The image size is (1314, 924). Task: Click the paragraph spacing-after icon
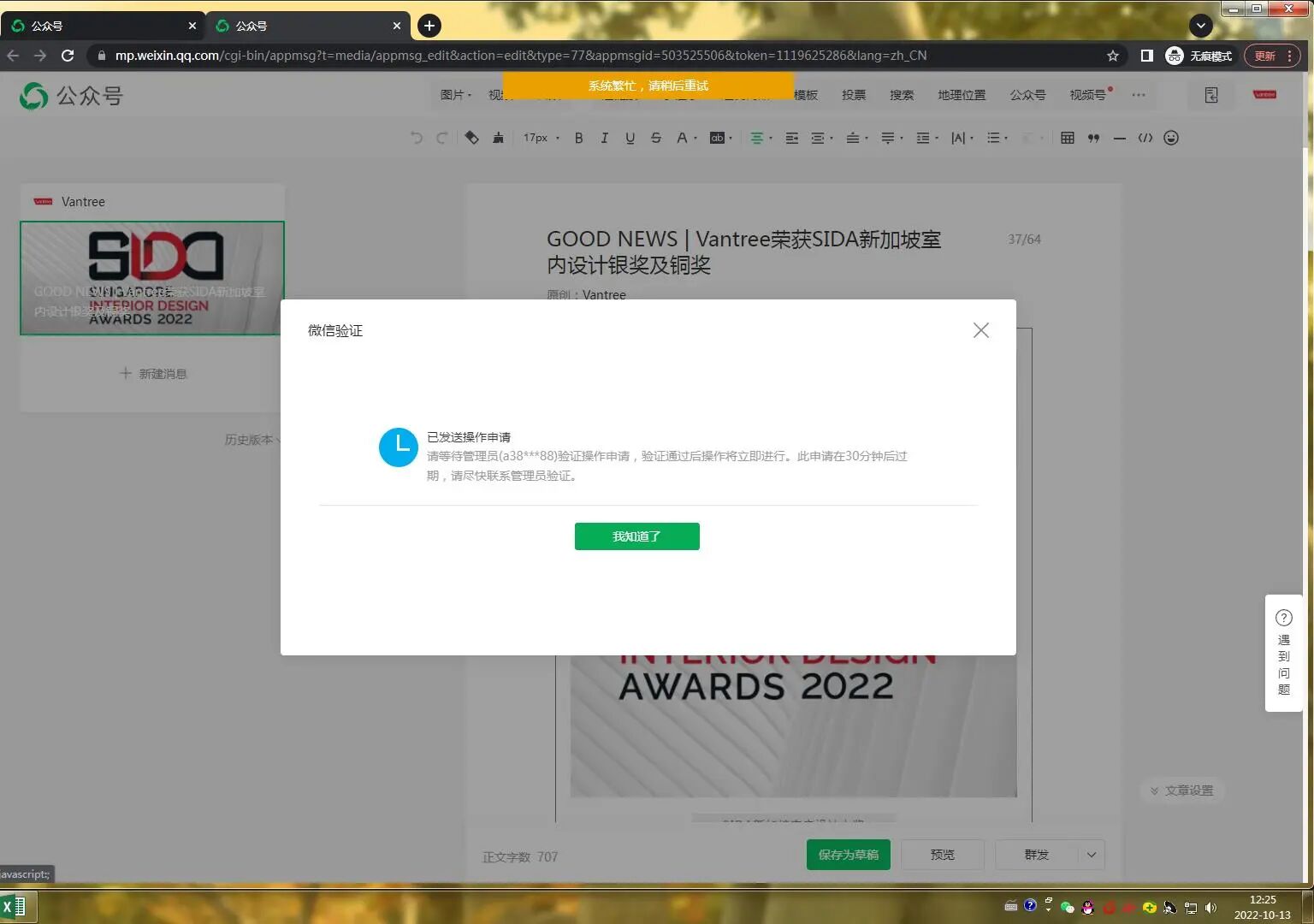click(888, 138)
